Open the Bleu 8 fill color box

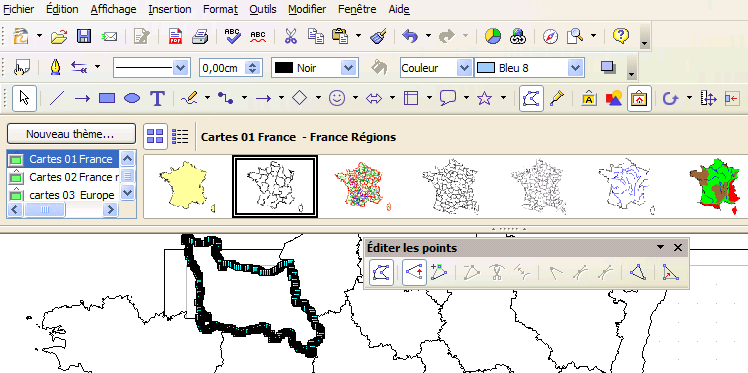(529, 68)
